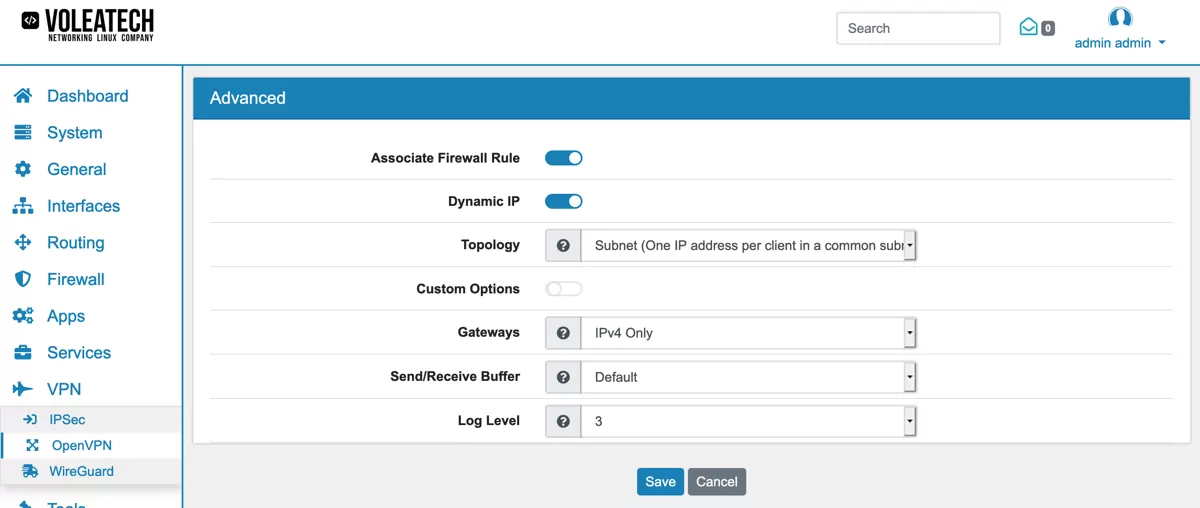Viewport: 1200px width, 508px height.
Task: Click the admin user avatar icon
Action: (x=1120, y=18)
